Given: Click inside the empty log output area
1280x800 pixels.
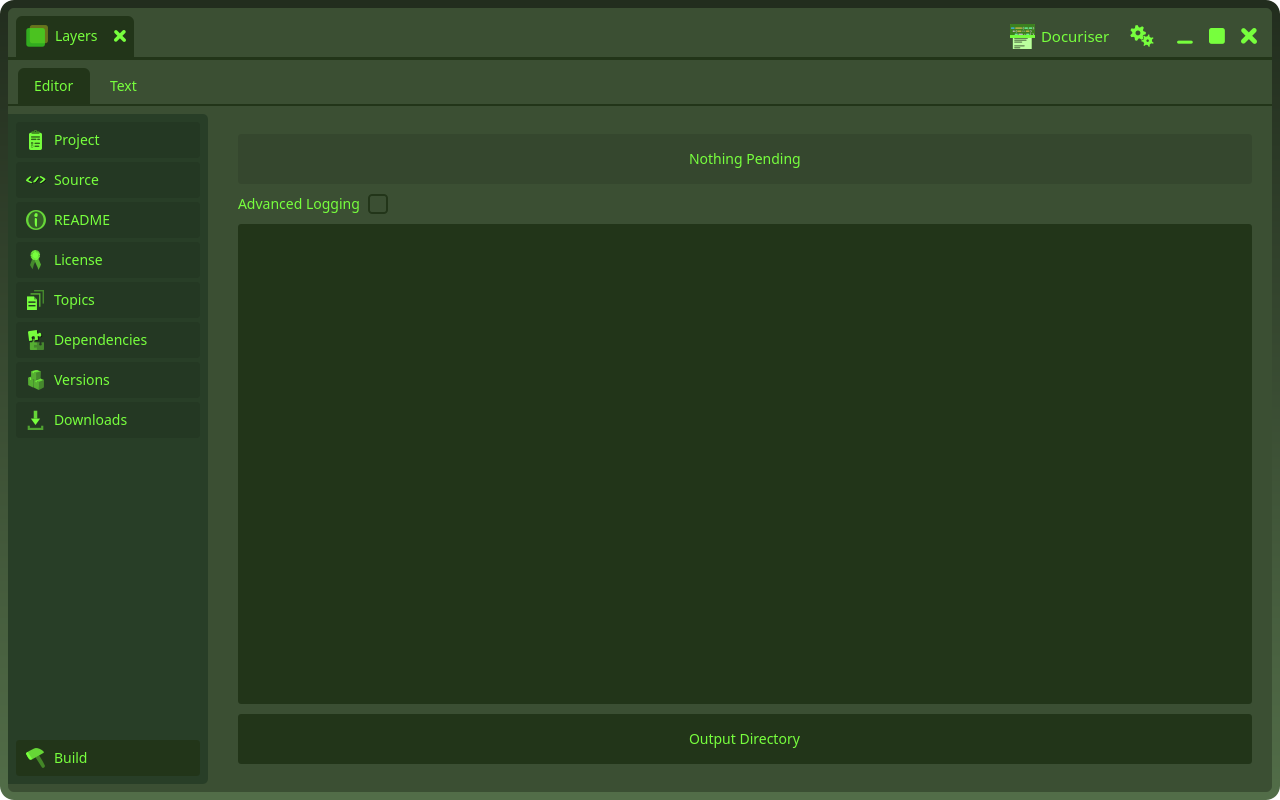Looking at the screenshot, I should [x=745, y=464].
